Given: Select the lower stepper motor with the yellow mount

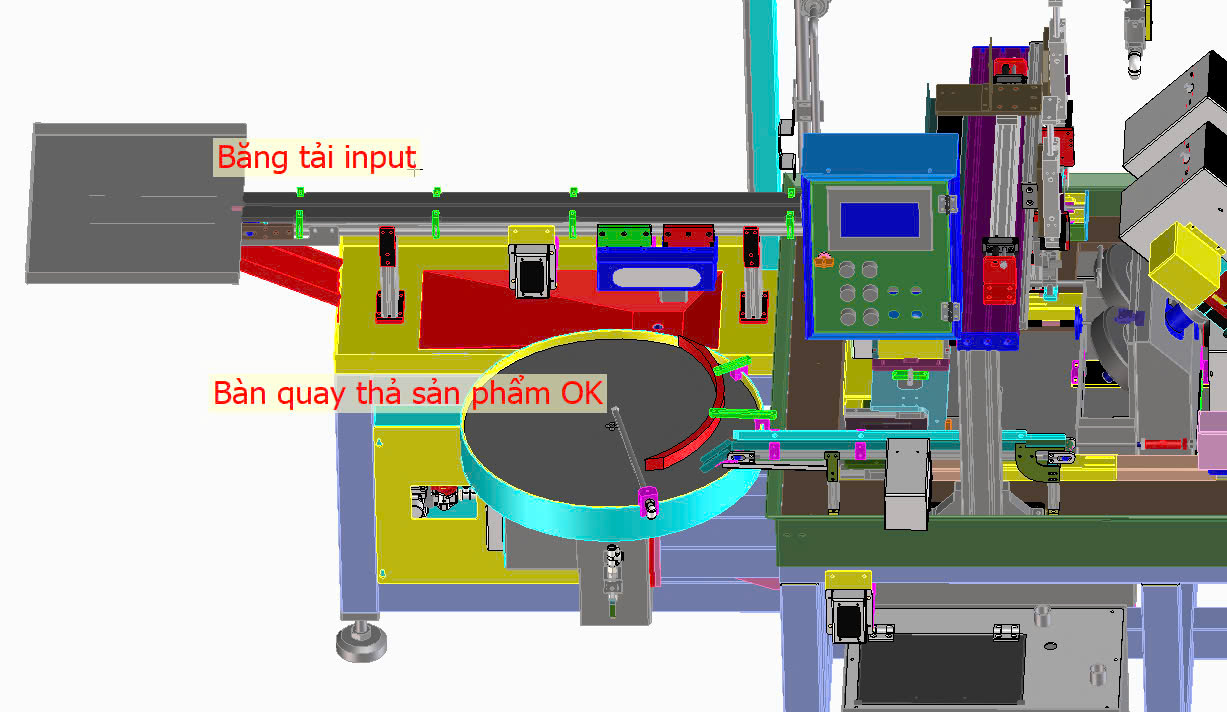Looking at the screenshot, I should [x=849, y=607].
